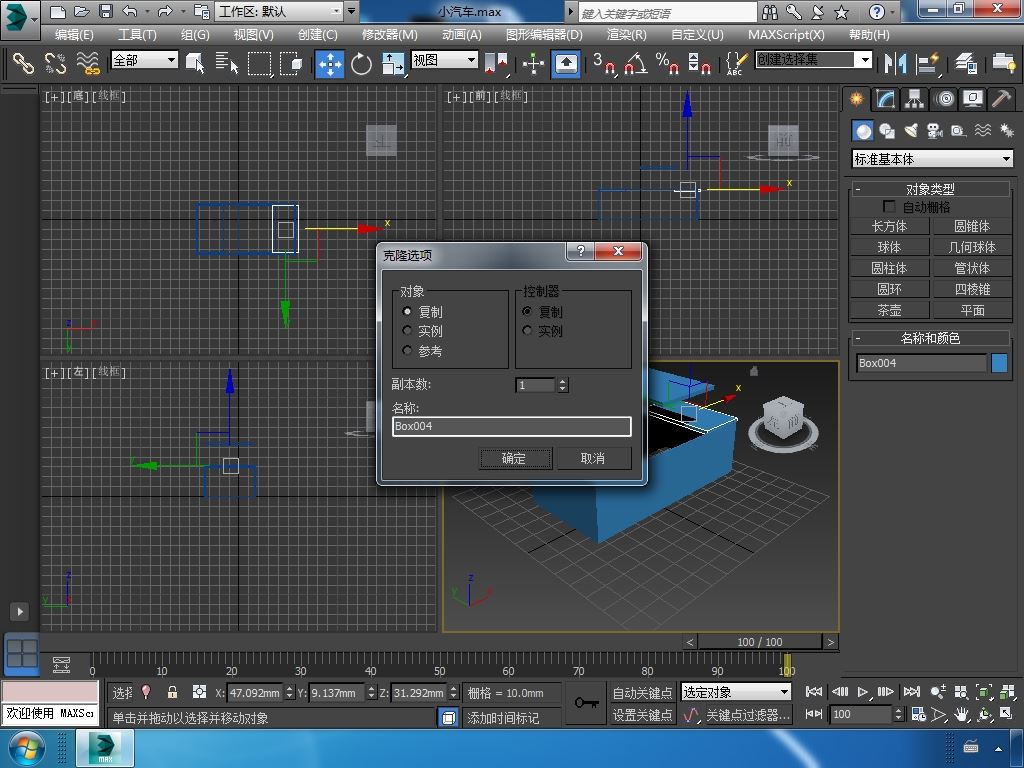Activate the Mirror tool
The width and height of the screenshot is (1024, 768).
(895, 63)
